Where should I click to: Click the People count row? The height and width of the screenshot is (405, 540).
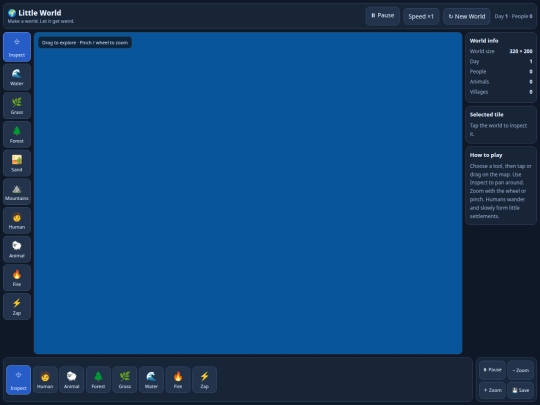pos(501,72)
